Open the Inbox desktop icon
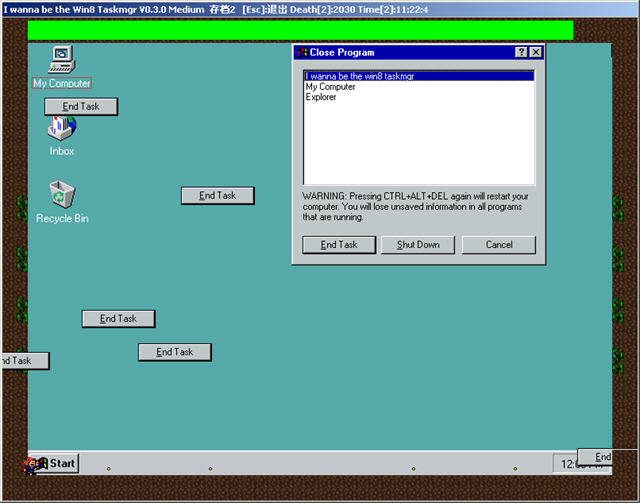 [61, 130]
